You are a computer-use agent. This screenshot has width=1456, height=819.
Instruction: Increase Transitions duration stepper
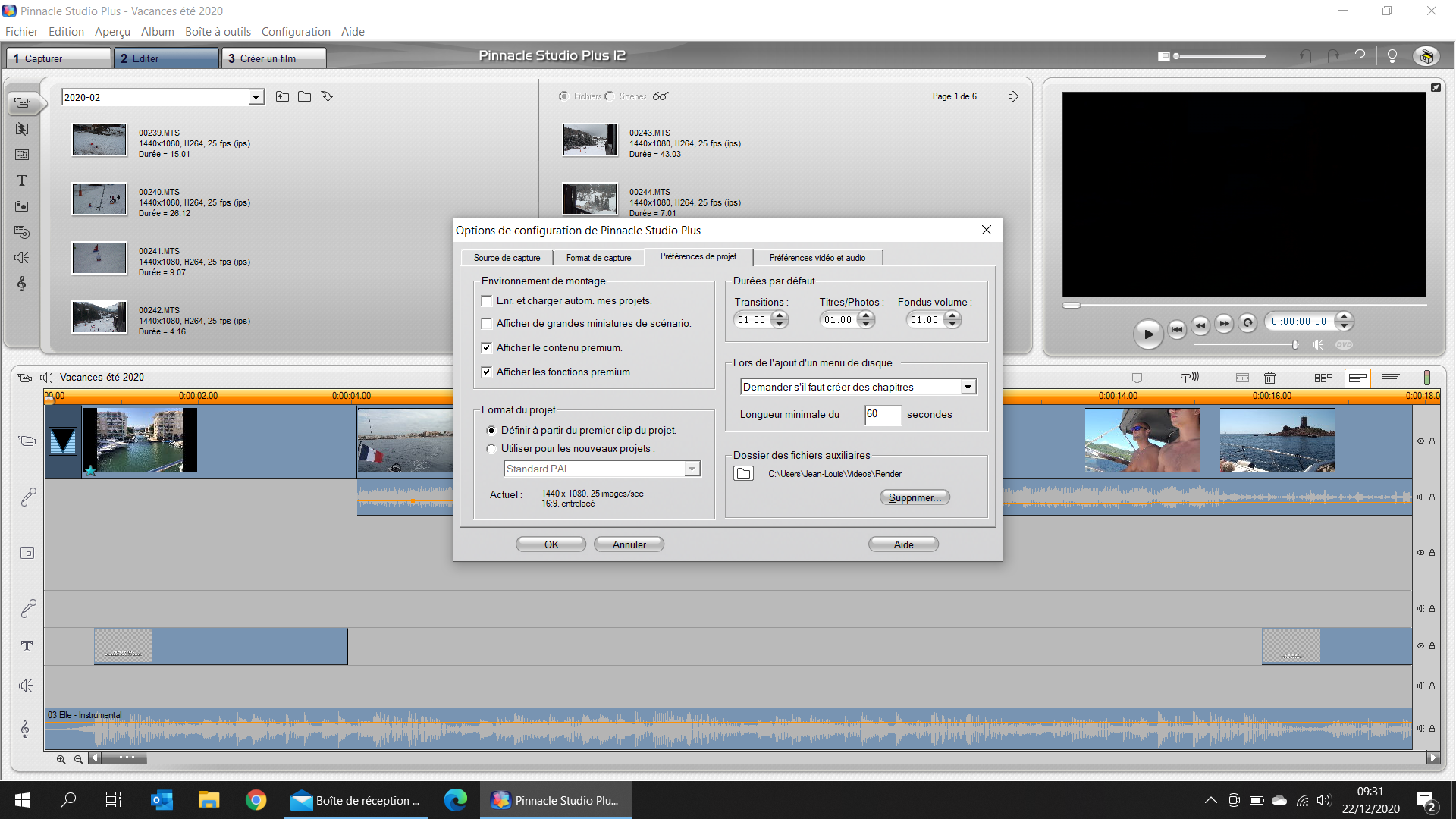click(779, 316)
